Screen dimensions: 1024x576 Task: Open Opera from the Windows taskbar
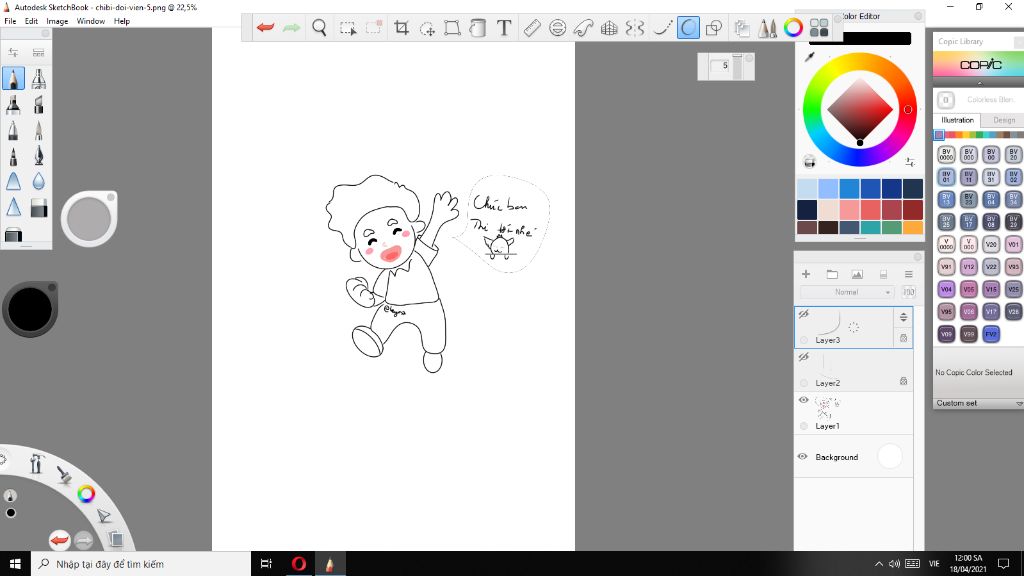tap(298, 564)
